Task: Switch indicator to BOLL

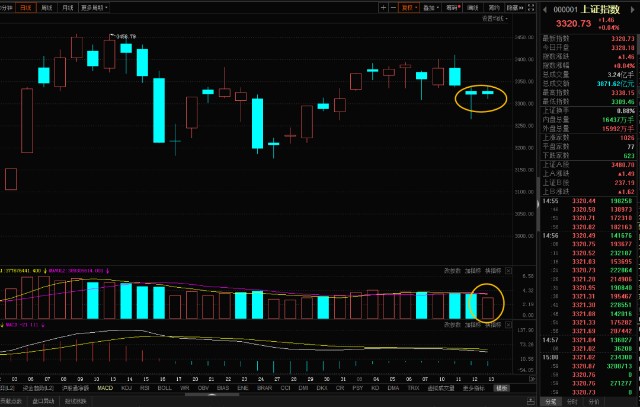Action: pos(164,388)
